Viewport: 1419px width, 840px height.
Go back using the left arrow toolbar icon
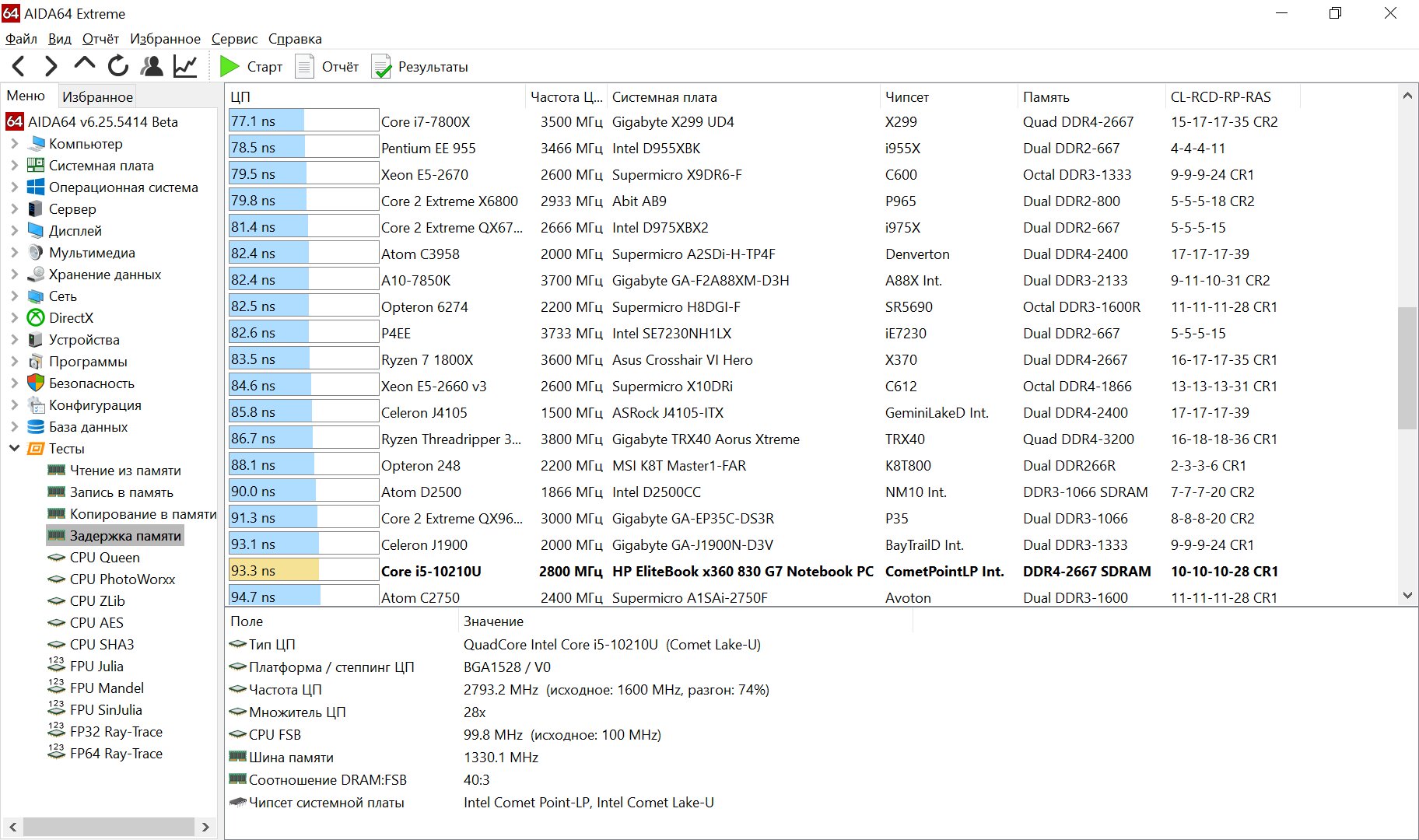19,66
